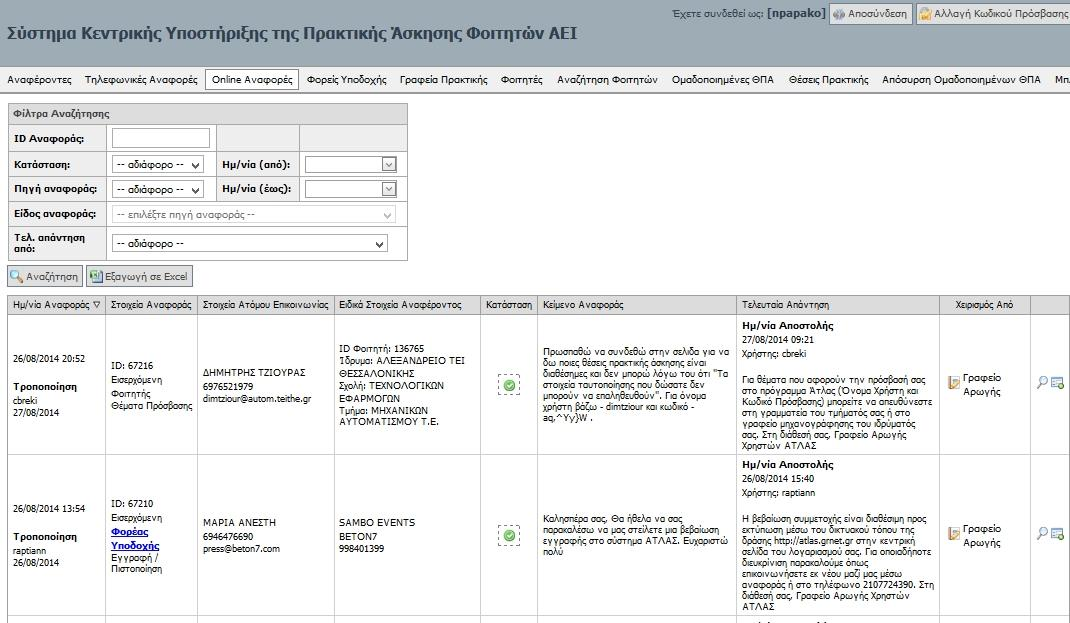Screen dimensions: 1070x623
Task: Click name ΜΑΡΙΑ ΑΝΕΣΤΗ
Action: (240, 523)
